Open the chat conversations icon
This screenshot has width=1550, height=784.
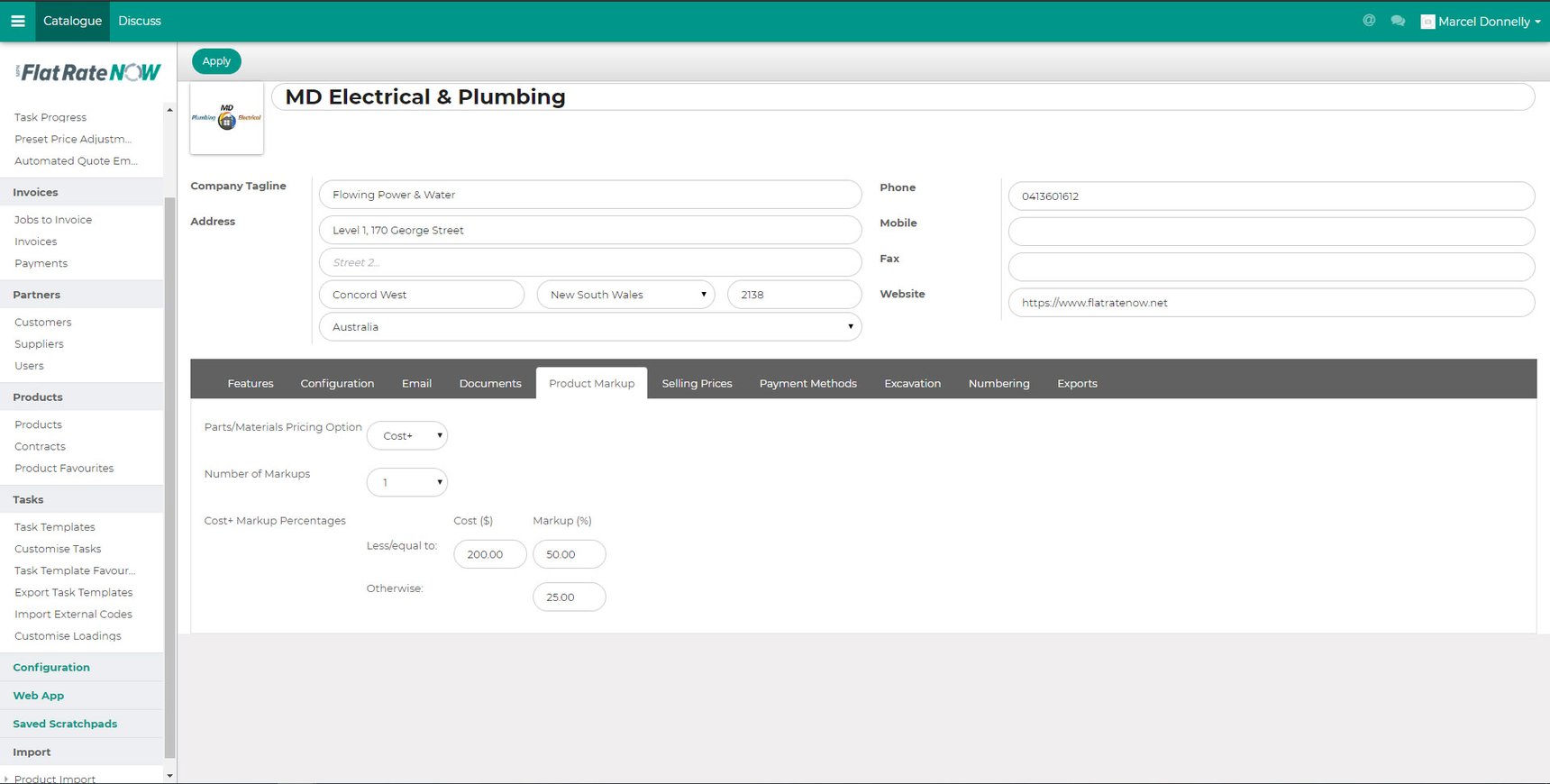click(1398, 21)
